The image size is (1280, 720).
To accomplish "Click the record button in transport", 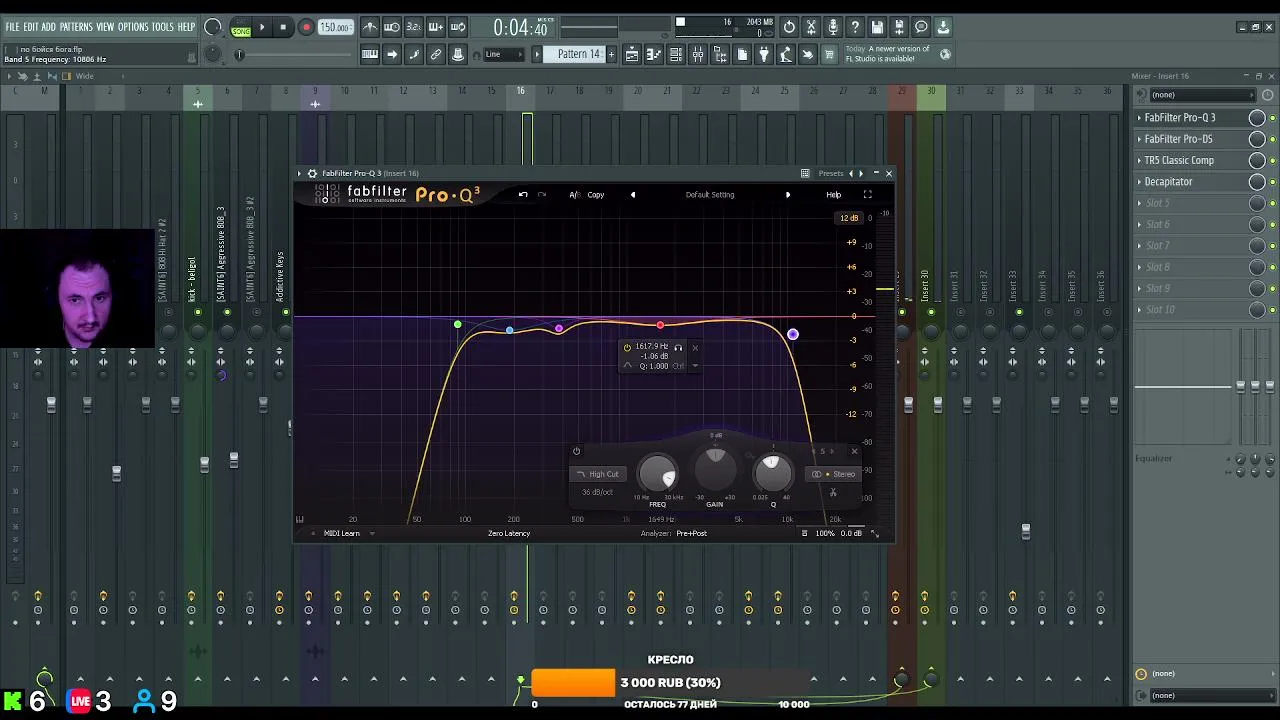I will pyautogui.click(x=306, y=28).
